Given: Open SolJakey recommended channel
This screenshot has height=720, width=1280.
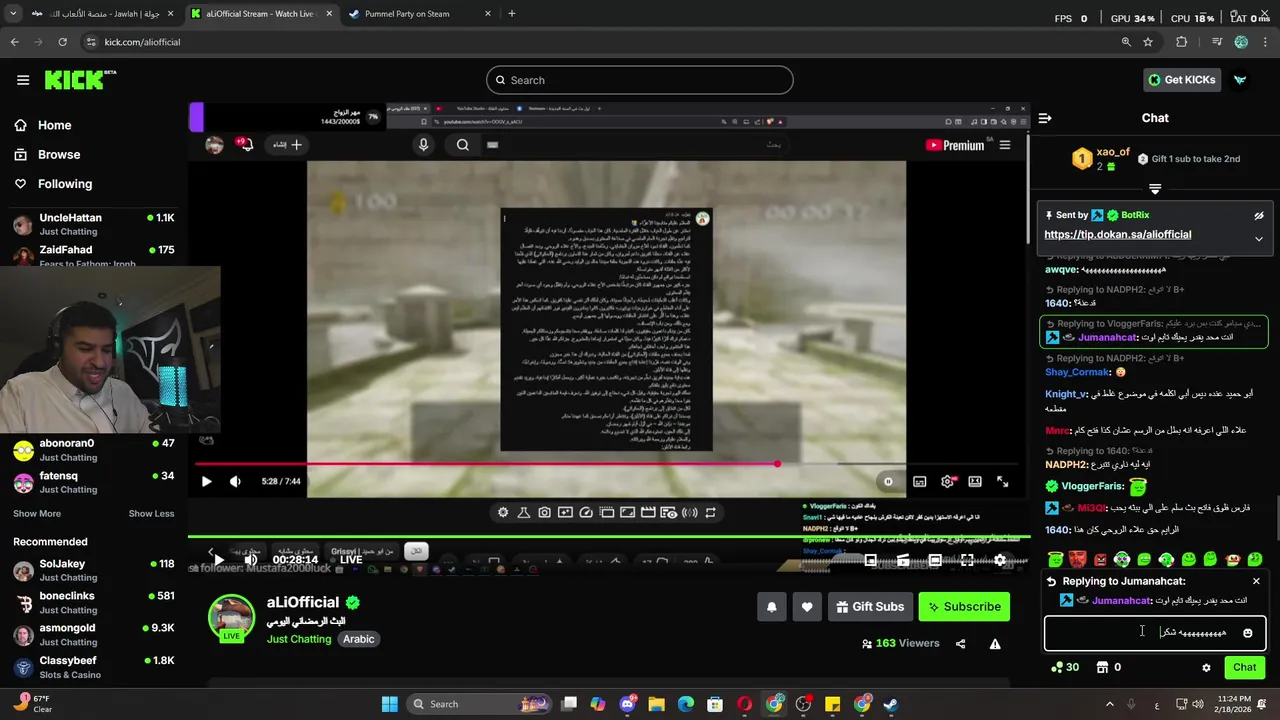Looking at the screenshot, I should point(96,570).
